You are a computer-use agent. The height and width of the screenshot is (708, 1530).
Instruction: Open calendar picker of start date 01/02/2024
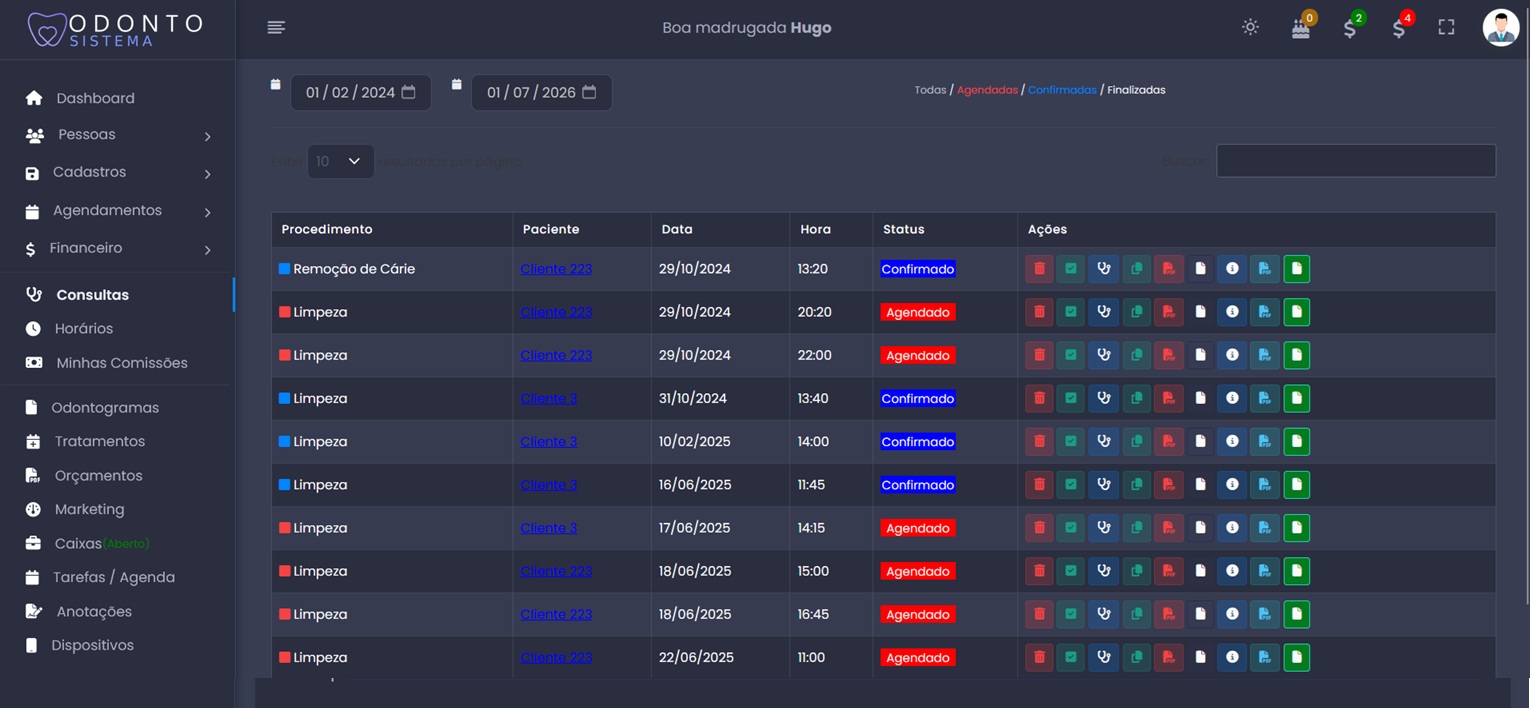click(408, 92)
